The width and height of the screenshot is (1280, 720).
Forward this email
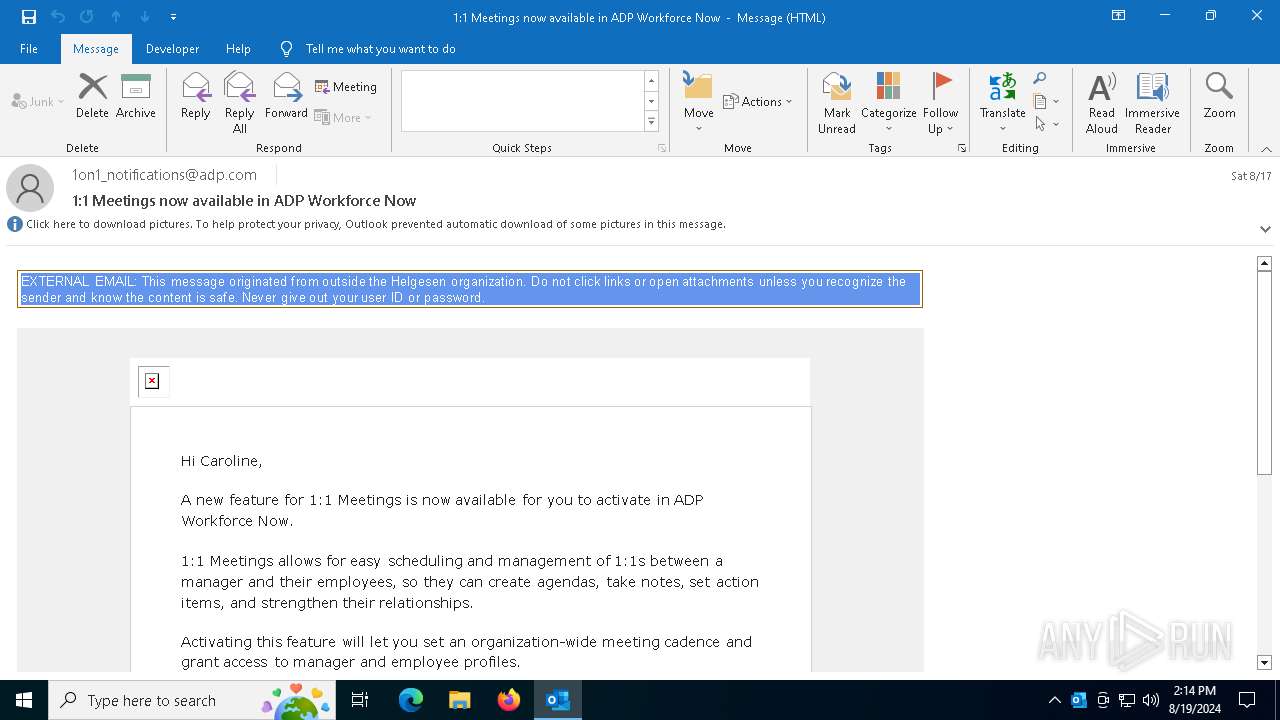(x=286, y=96)
